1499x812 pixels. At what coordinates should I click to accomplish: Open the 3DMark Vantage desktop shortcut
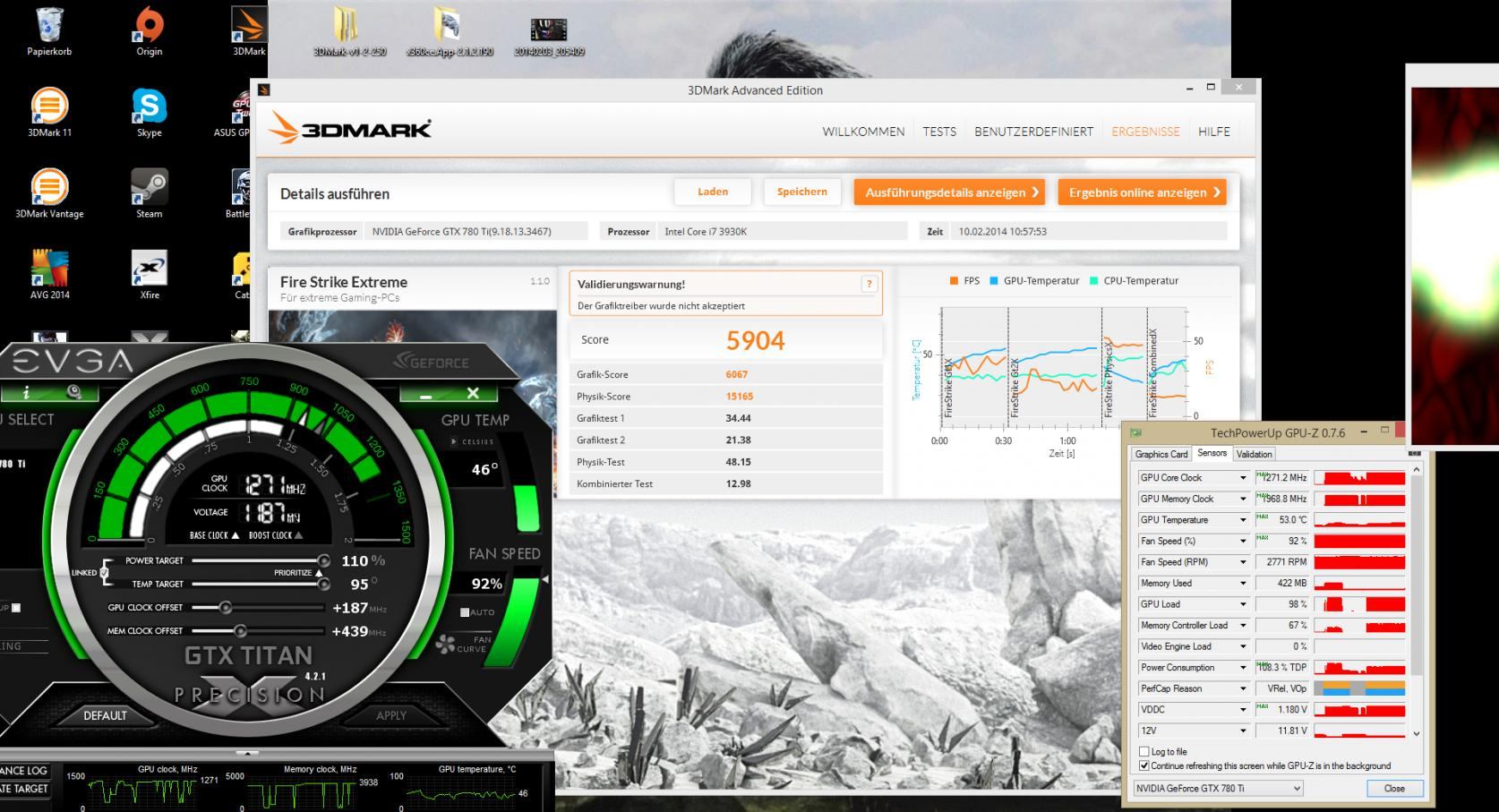(49, 193)
